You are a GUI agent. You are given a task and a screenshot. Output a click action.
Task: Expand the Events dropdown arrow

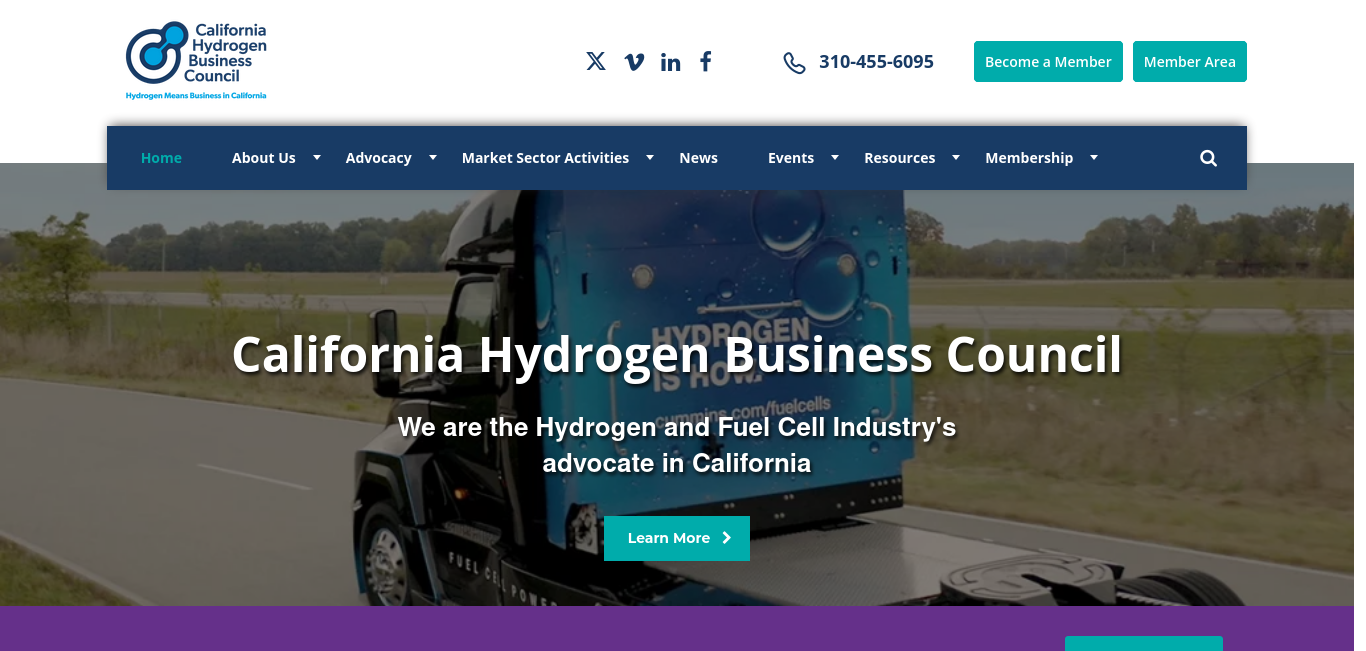835,157
